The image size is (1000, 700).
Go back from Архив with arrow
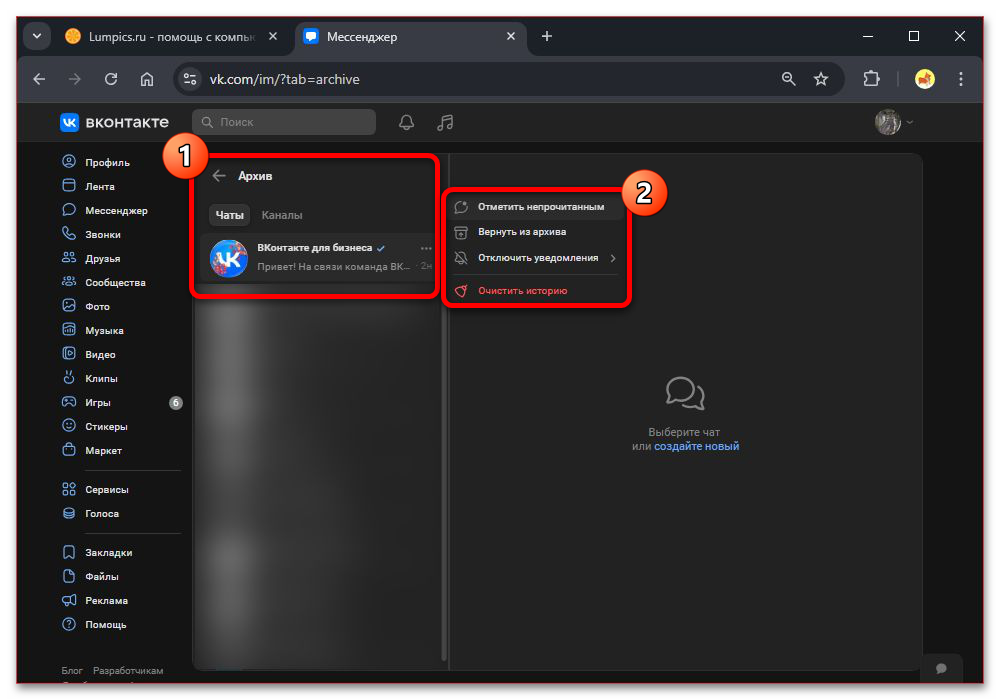coord(219,176)
